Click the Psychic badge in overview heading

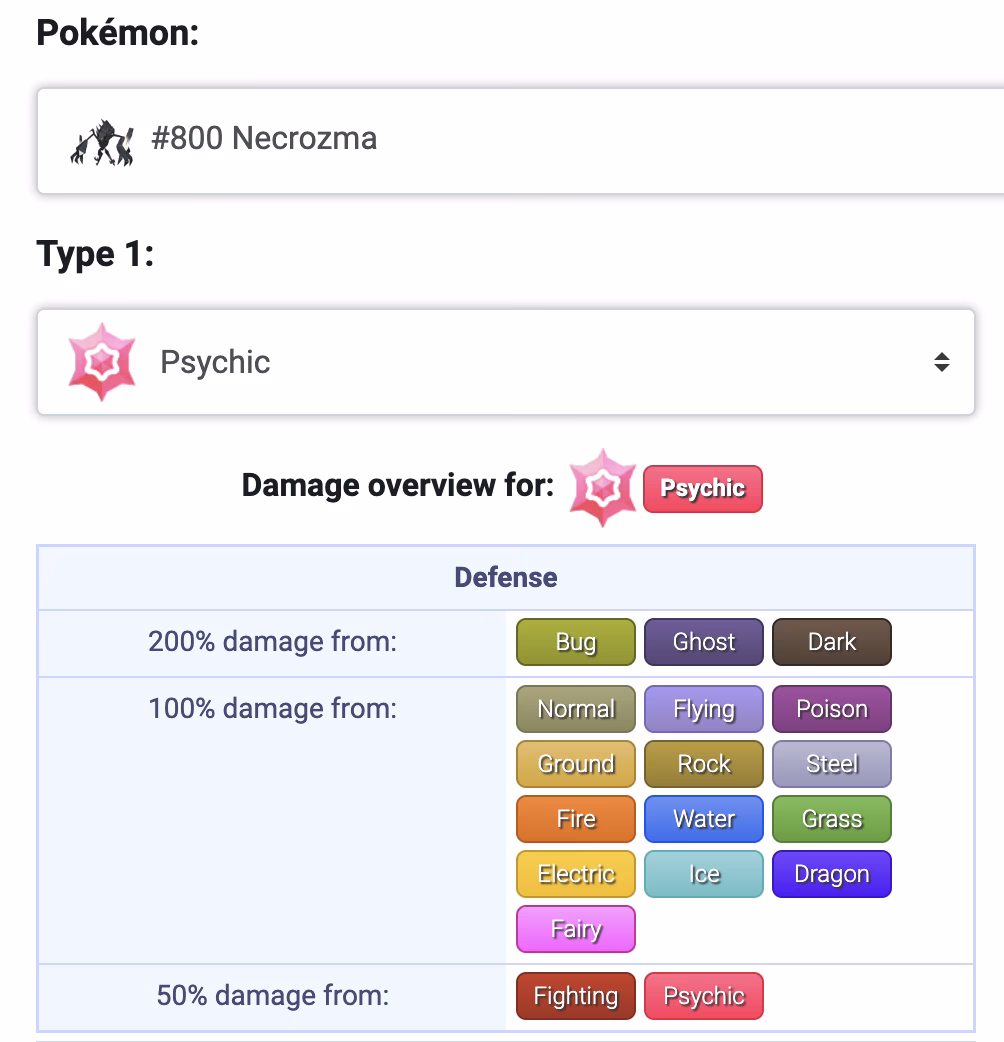pyautogui.click(x=702, y=488)
